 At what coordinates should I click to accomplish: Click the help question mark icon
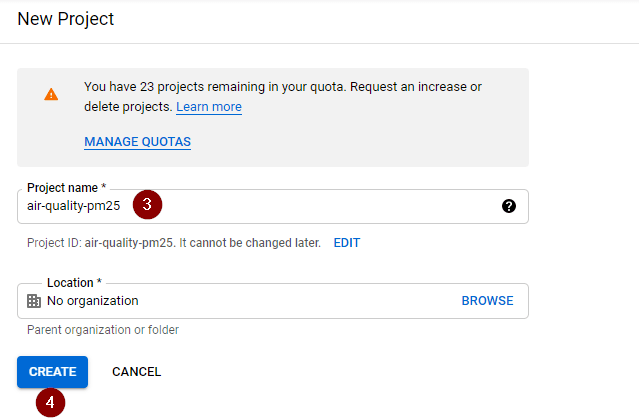(508, 206)
